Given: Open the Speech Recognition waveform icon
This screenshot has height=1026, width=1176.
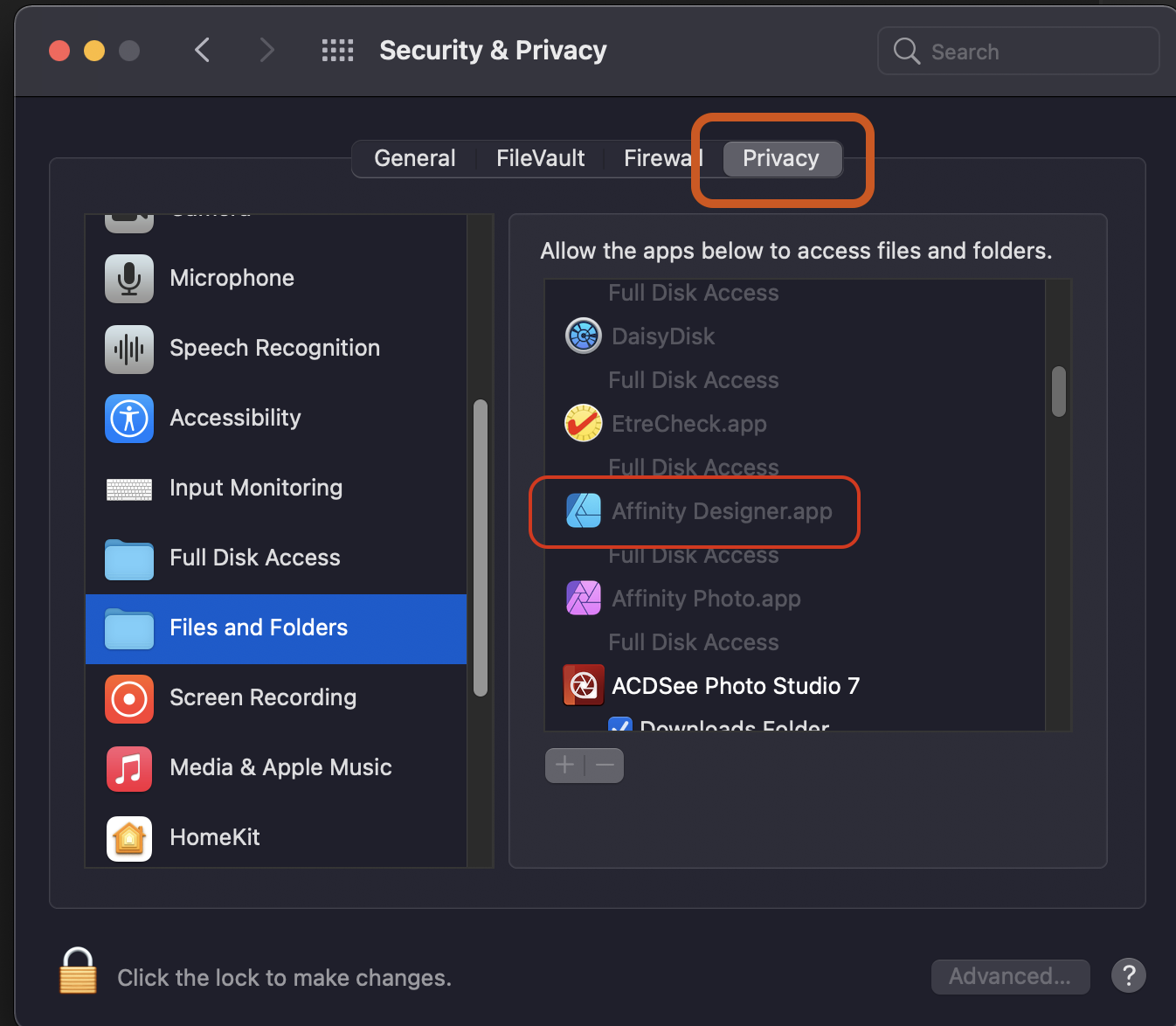Looking at the screenshot, I should click(129, 349).
